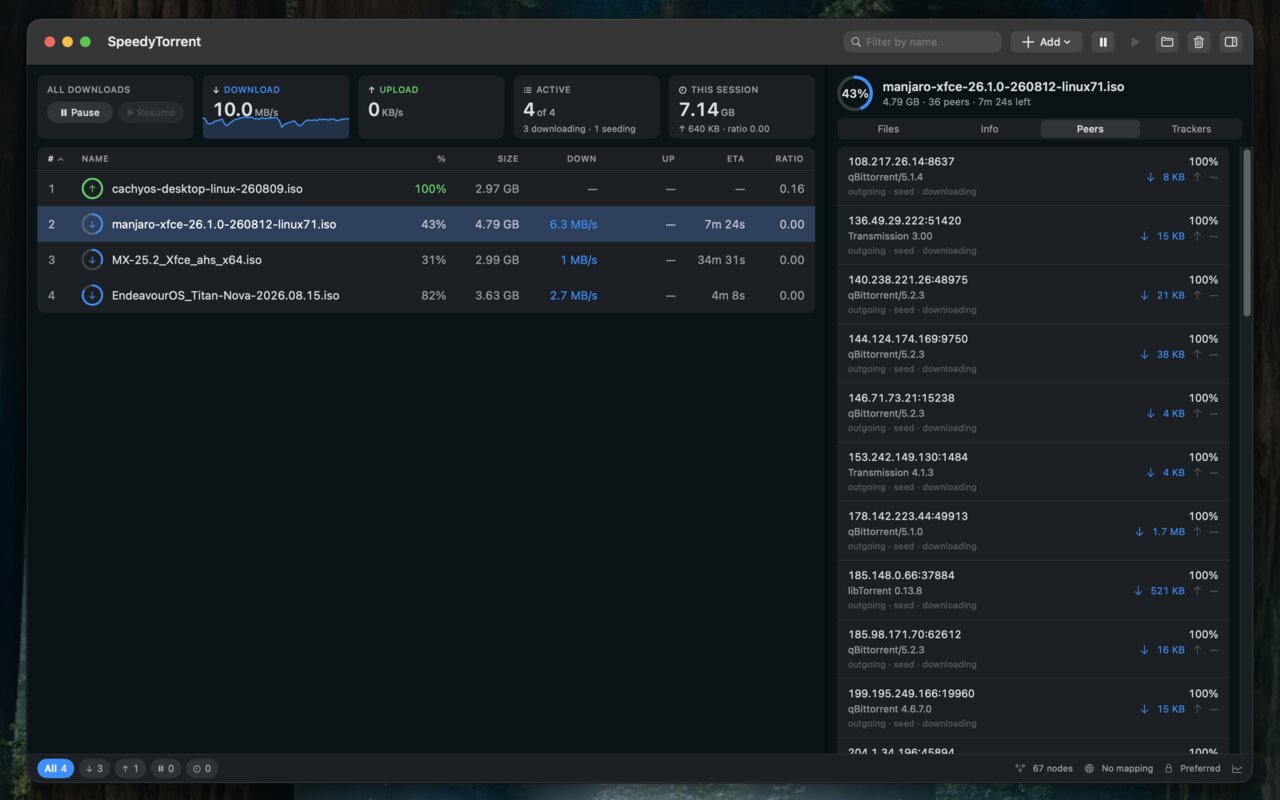Viewport: 1280px width, 800px height.
Task: Show all 4 torrents filter
Action: coord(56,769)
